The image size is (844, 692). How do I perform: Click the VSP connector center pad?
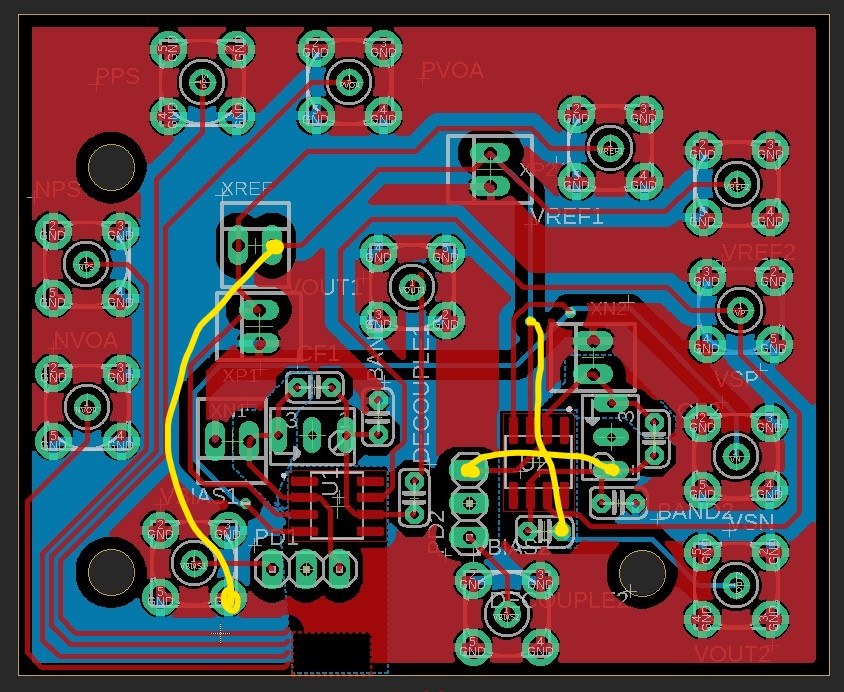click(740, 311)
